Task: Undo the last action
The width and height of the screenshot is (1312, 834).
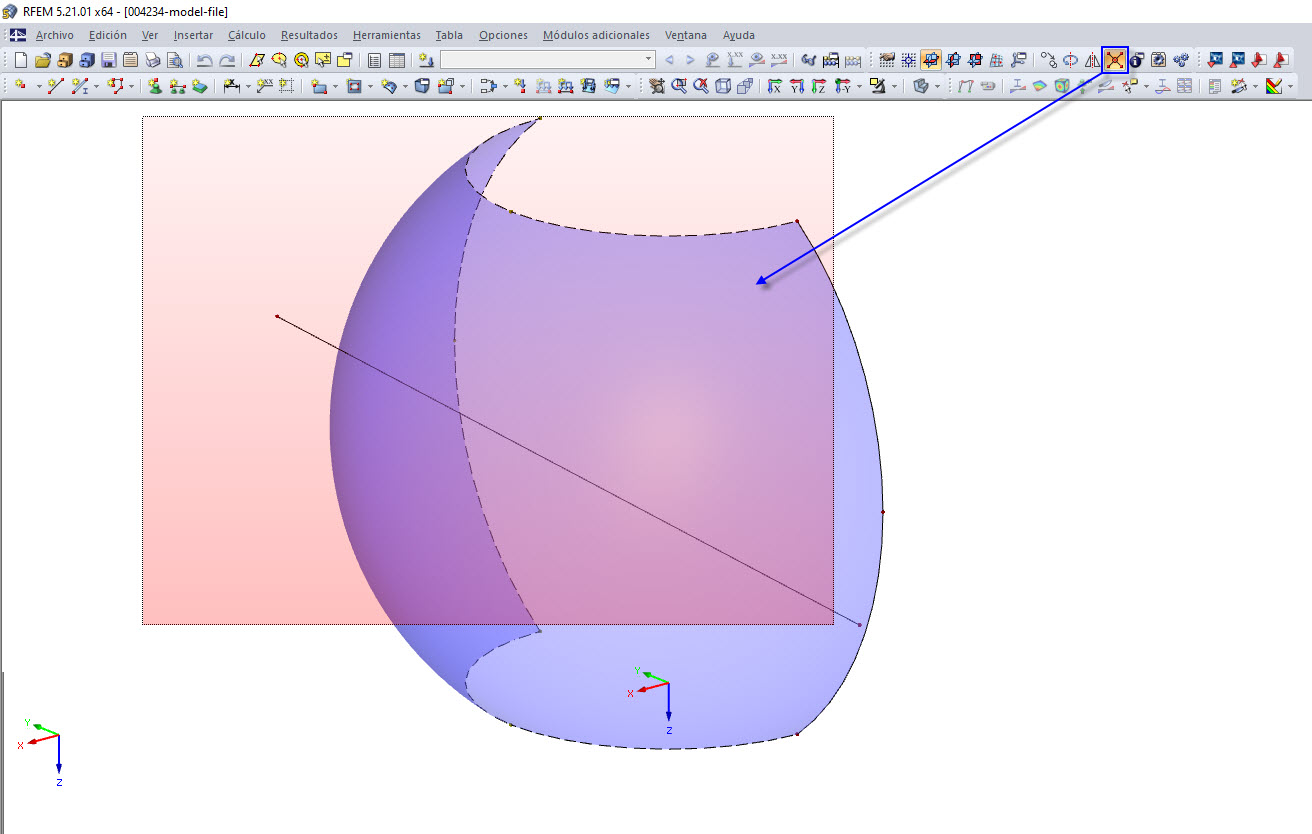Action: coord(205,60)
